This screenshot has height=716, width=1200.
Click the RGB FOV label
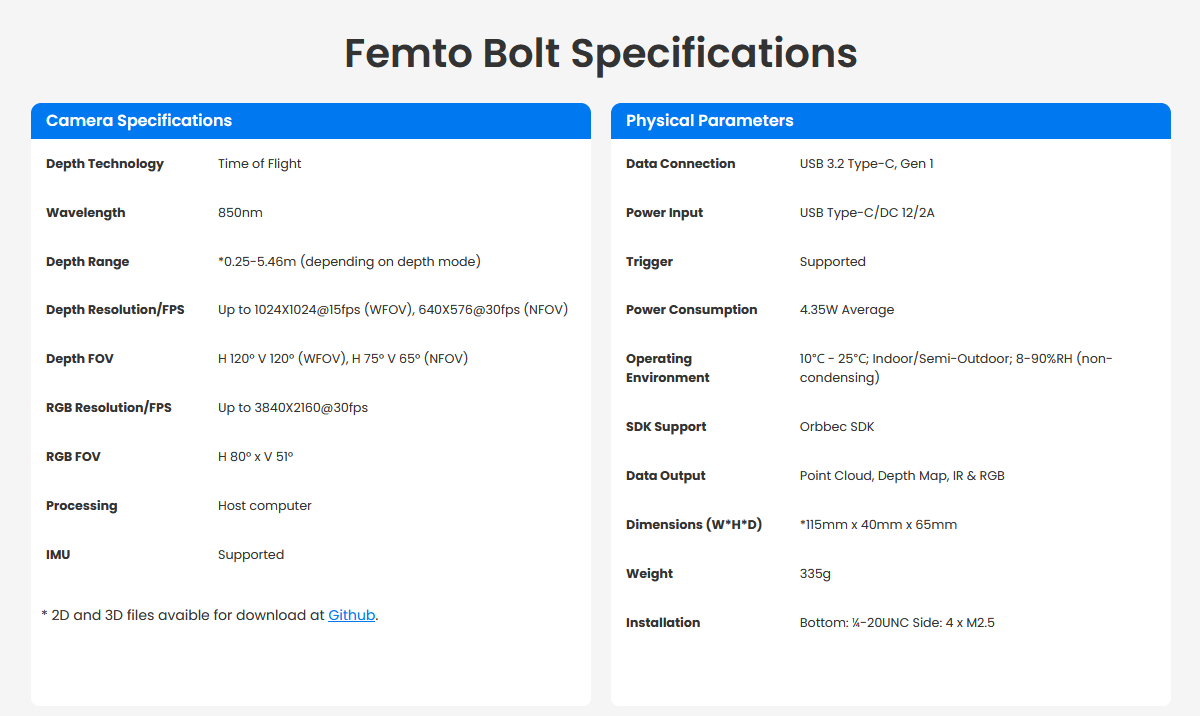pyautogui.click(x=73, y=457)
